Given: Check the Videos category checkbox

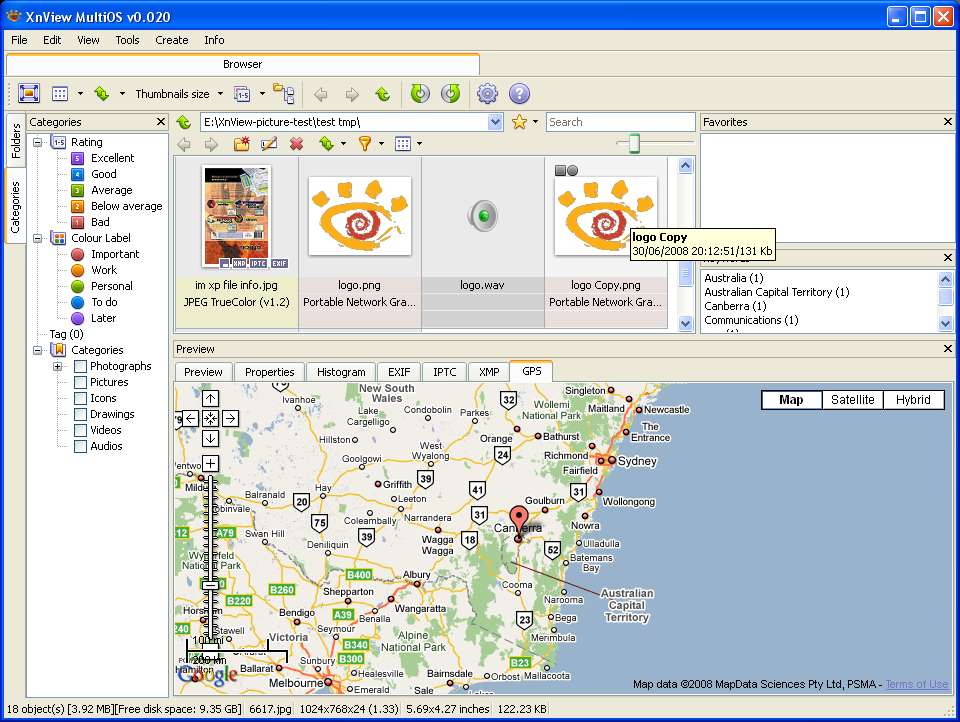Looking at the screenshot, I should pos(80,430).
